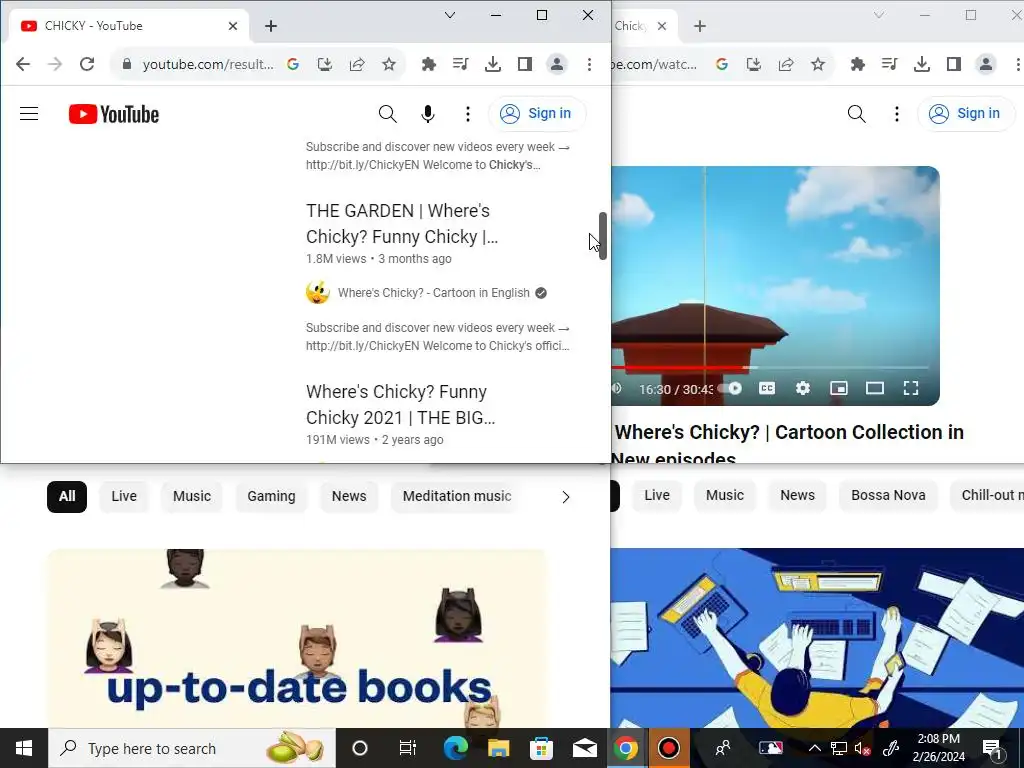Open Downloads icon in left Chrome toolbar
This screenshot has height=768, width=1024.
pyautogui.click(x=493, y=64)
